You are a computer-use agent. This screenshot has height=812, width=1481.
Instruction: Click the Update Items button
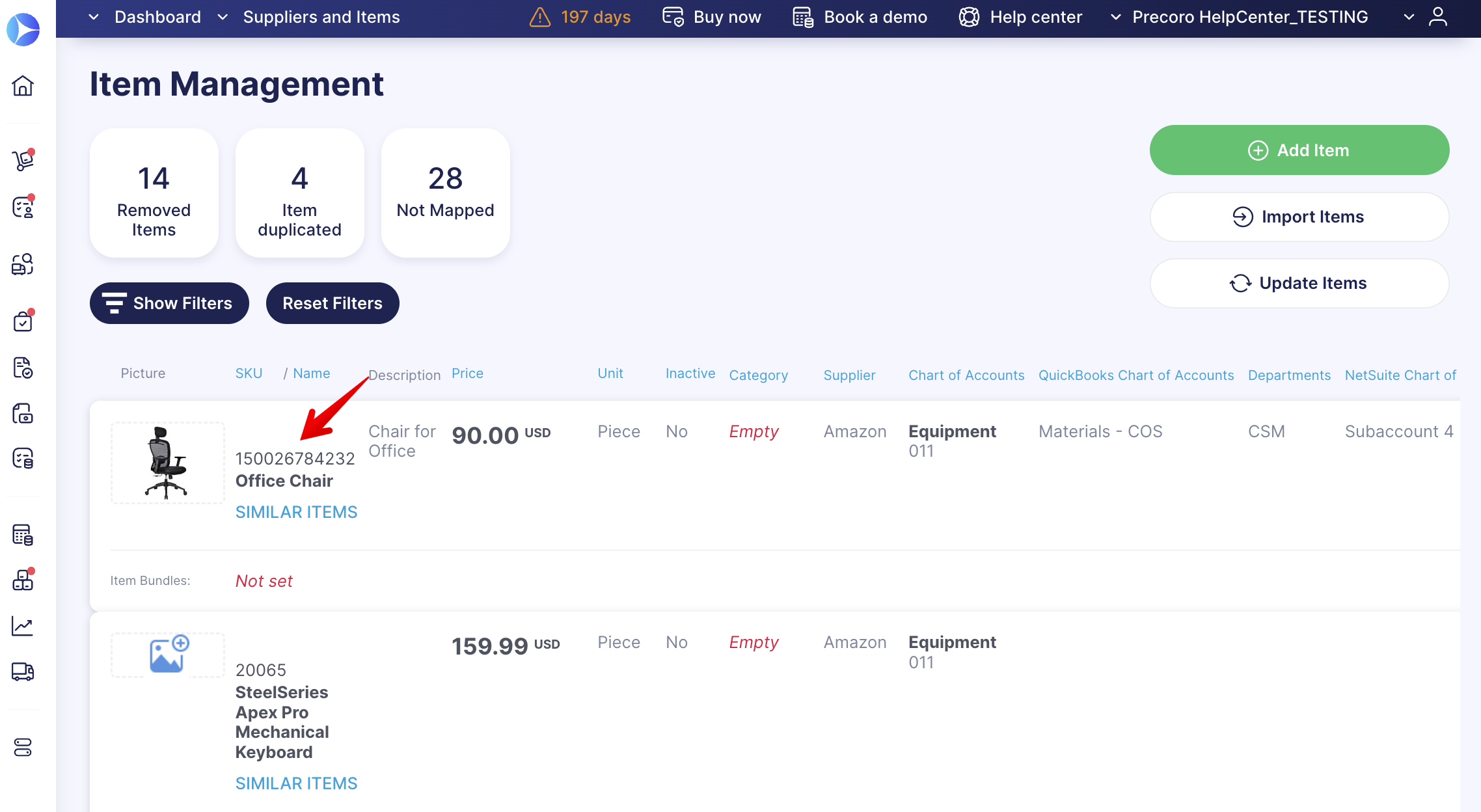point(1299,283)
